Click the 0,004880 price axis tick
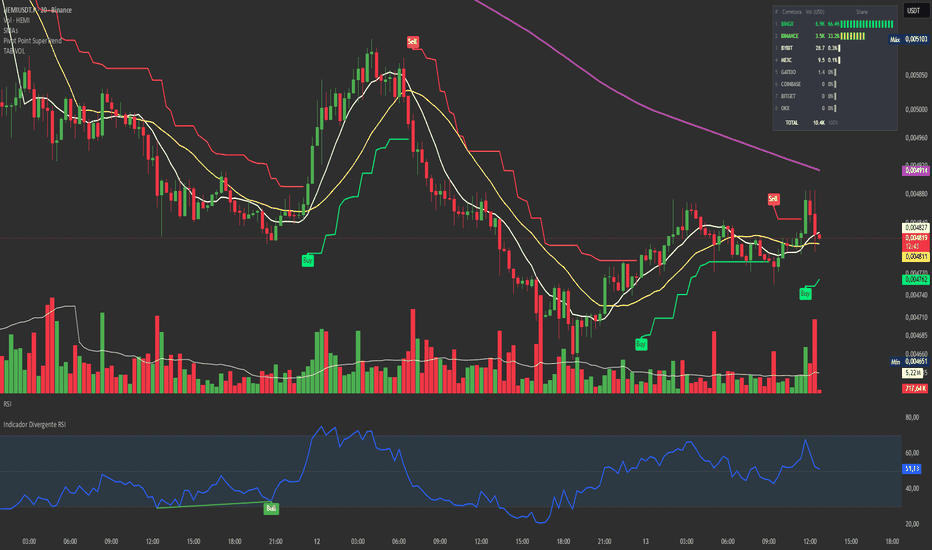 tap(915, 194)
